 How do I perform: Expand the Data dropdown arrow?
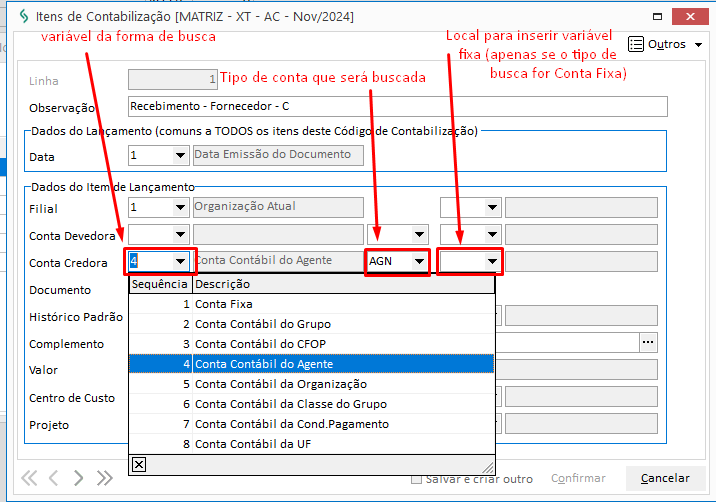tap(180, 155)
